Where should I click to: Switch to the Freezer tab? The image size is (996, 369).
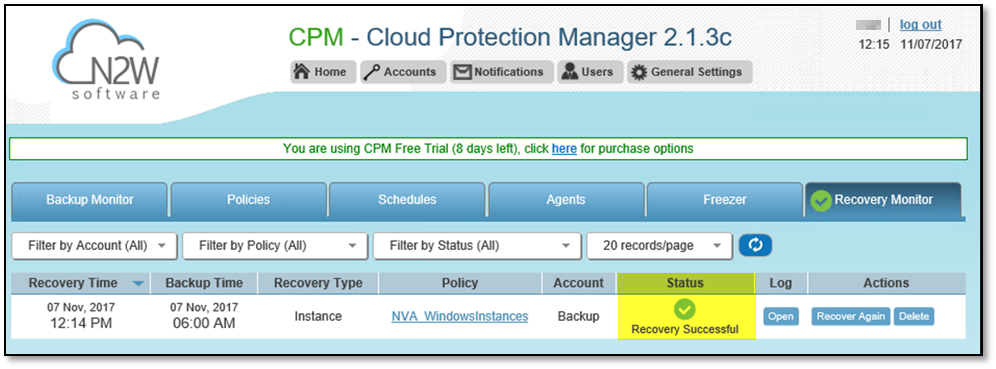(x=725, y=199)
